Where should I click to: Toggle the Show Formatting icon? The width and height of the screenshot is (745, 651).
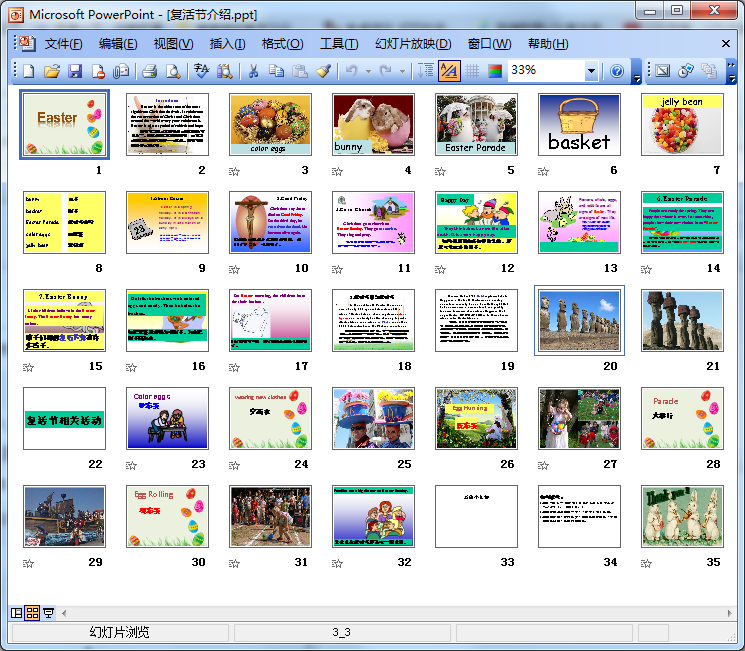[449, 71]
